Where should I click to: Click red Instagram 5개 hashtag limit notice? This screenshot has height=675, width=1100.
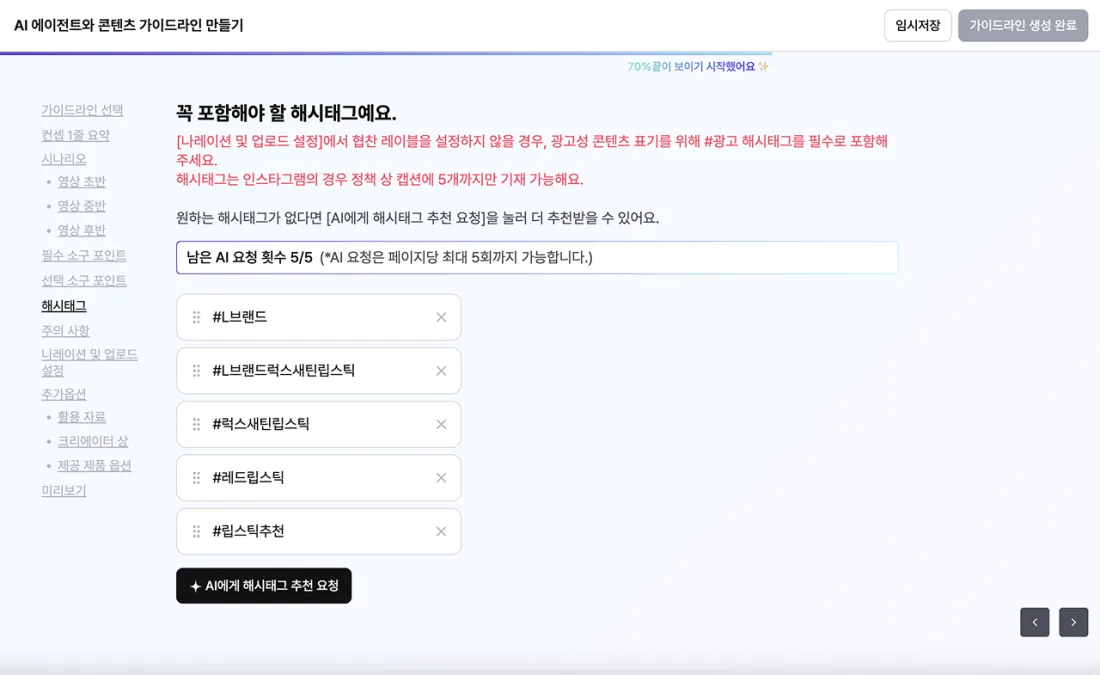(x=380, y=180)
